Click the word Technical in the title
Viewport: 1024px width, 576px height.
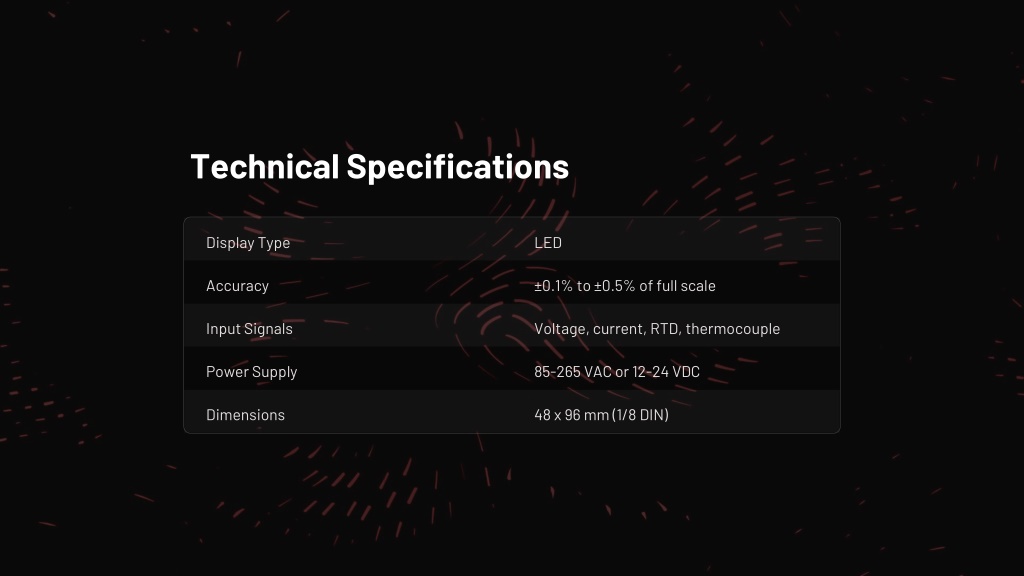click(x=264, y=167)
